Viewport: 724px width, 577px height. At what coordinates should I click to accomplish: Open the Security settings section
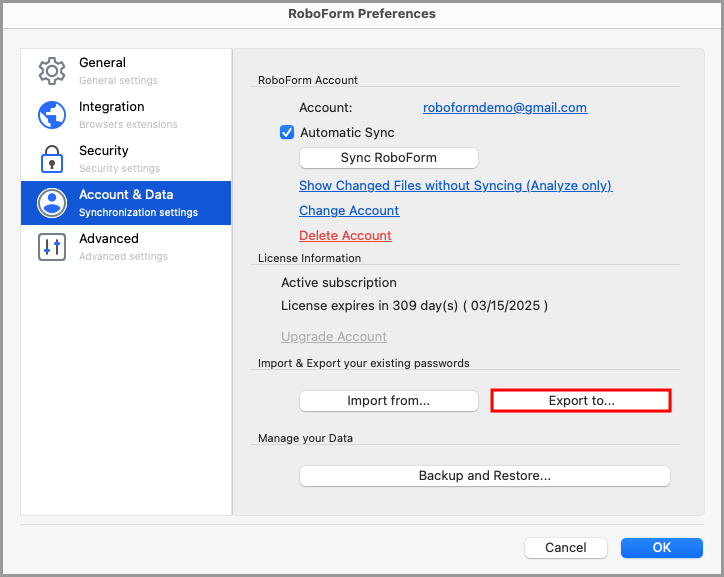click(x=126, y=159)
